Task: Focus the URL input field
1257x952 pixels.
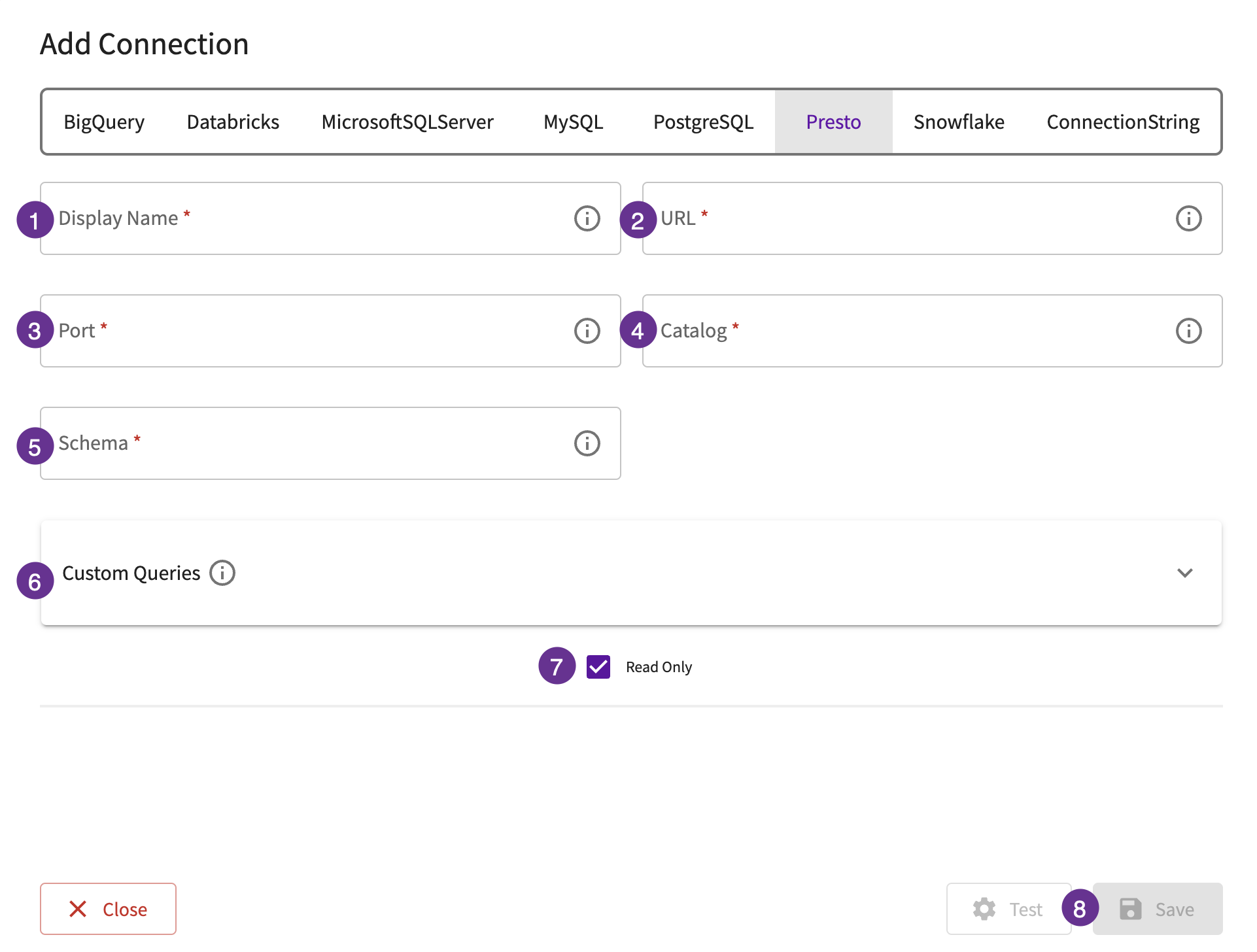Action: click(932, 218)
